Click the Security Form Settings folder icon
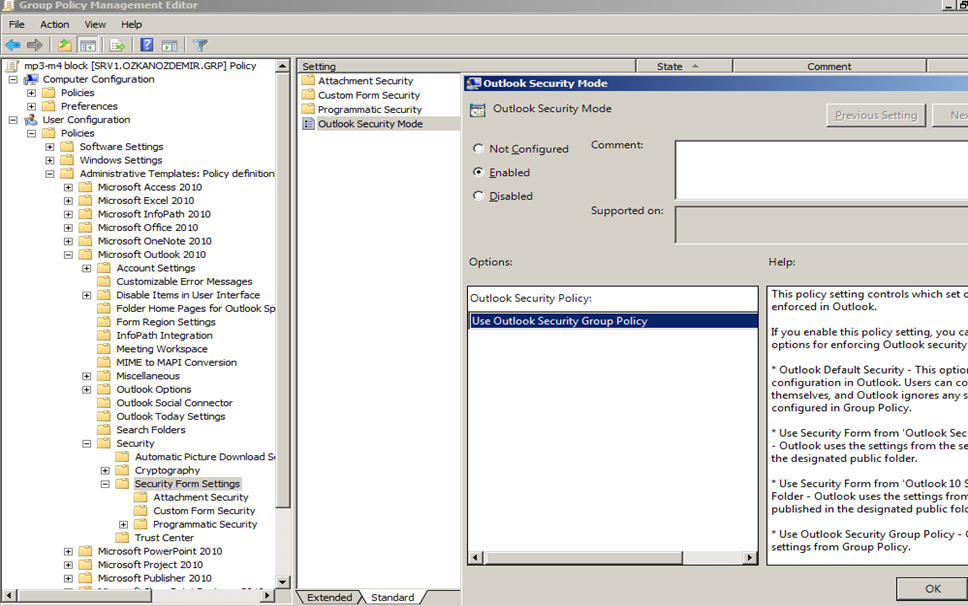This screenshot has height=606, width=968. point(123,484)
